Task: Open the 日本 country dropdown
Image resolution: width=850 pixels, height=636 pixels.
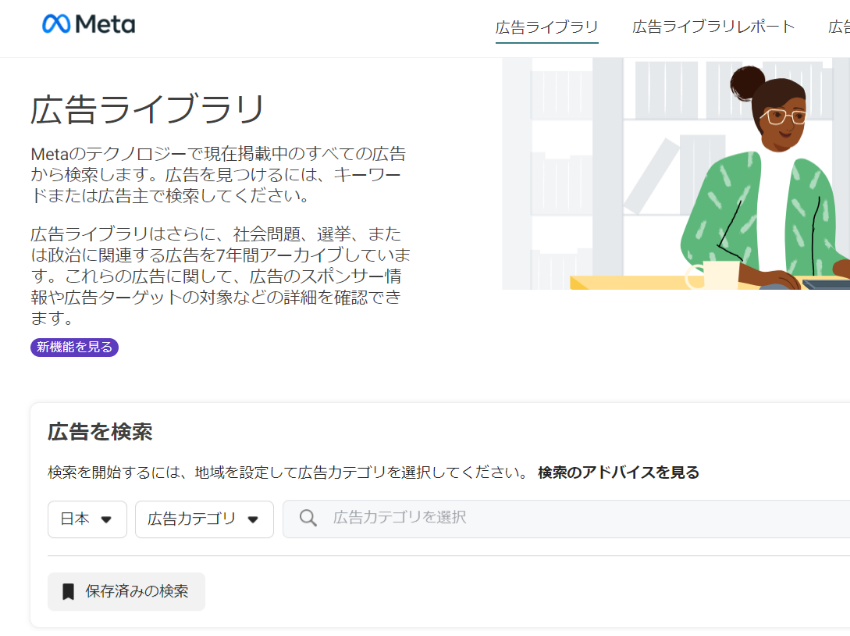Action: click(x=87, y=519)
